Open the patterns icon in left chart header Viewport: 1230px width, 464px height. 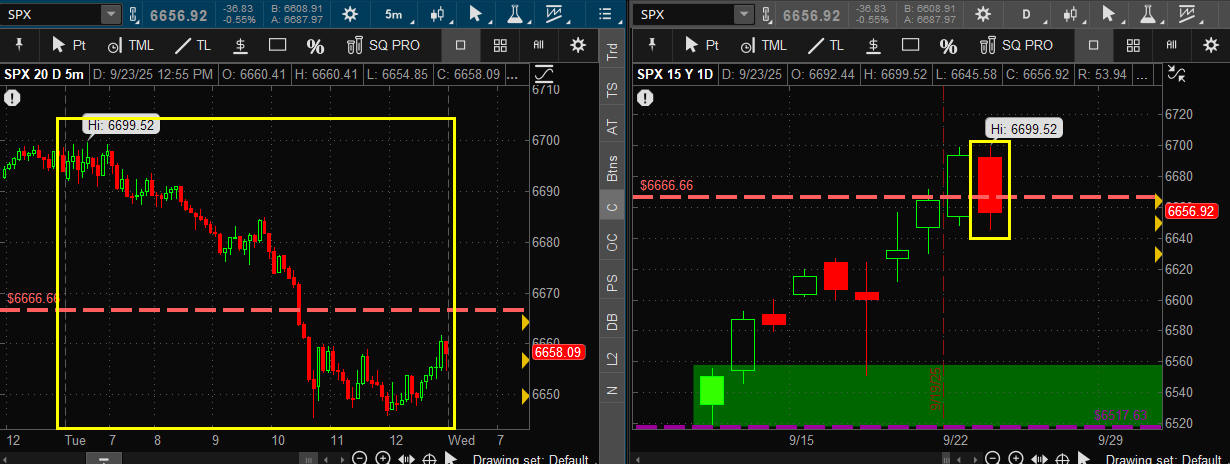(554, 15)
